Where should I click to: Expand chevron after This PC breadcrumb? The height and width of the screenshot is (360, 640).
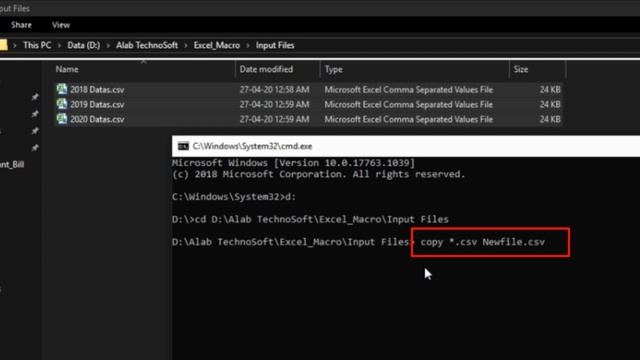coord(59,46)
